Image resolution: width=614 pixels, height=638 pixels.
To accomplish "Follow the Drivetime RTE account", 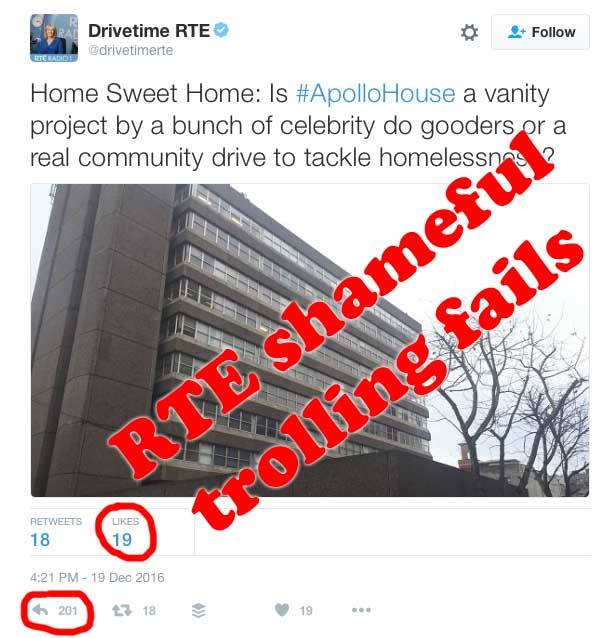I will [540, 32].
